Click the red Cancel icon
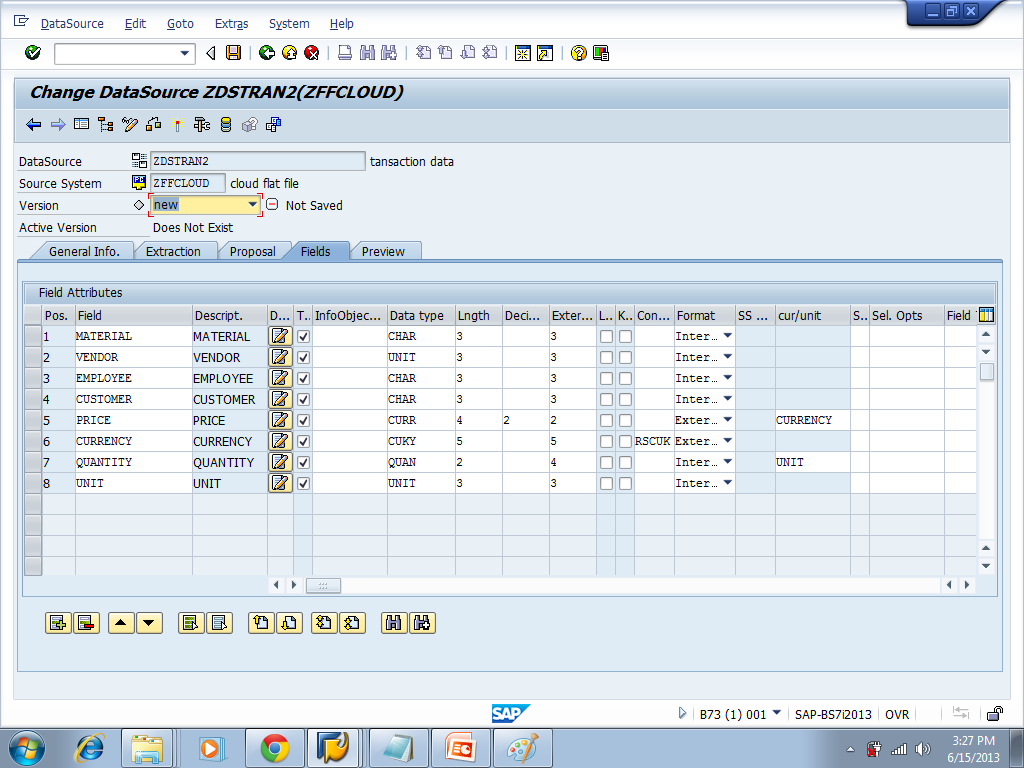This screenshot has height=768, width=1024. click(x=312, y=53)
